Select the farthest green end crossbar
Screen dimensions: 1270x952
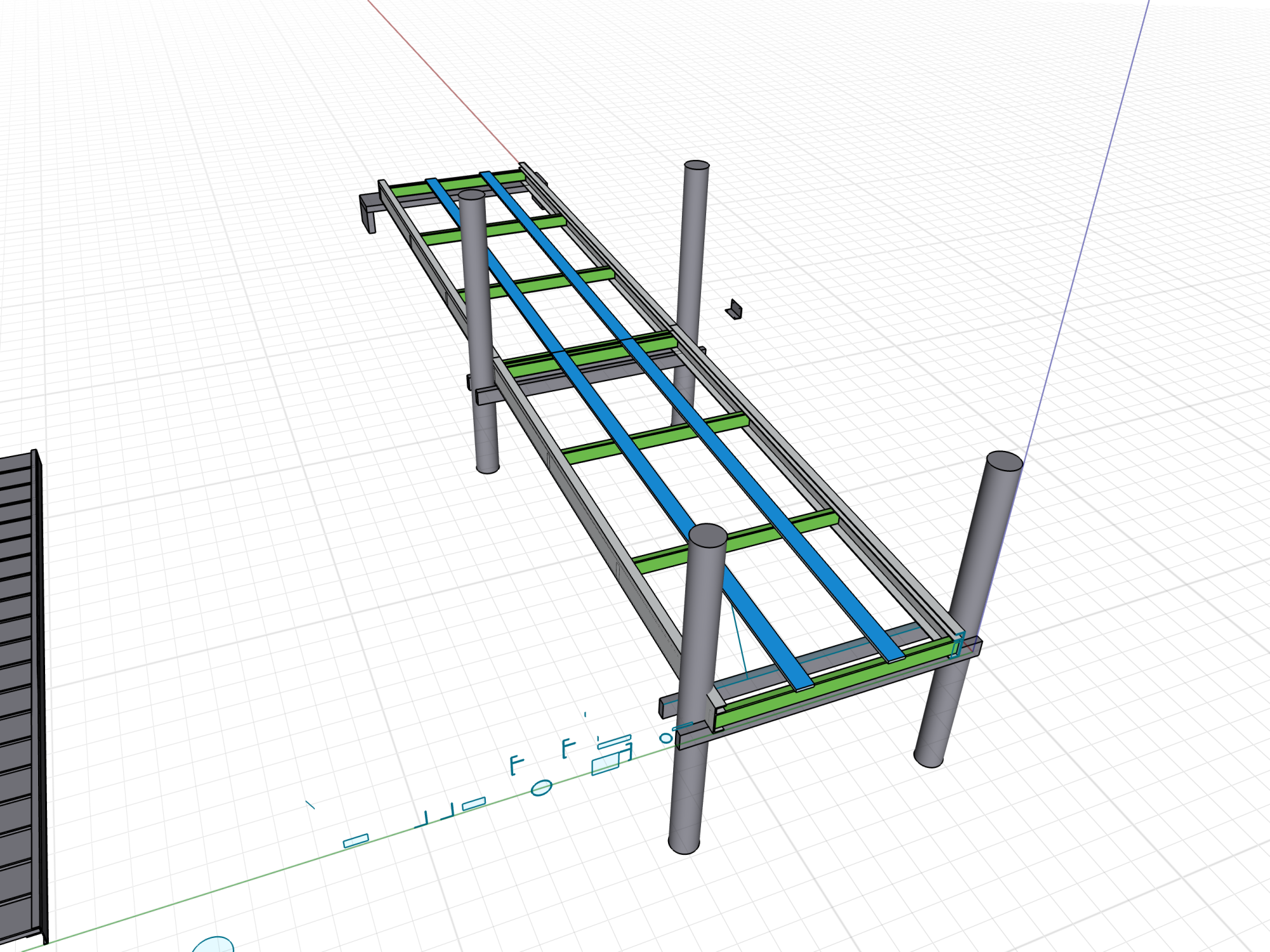coord(457,182)
